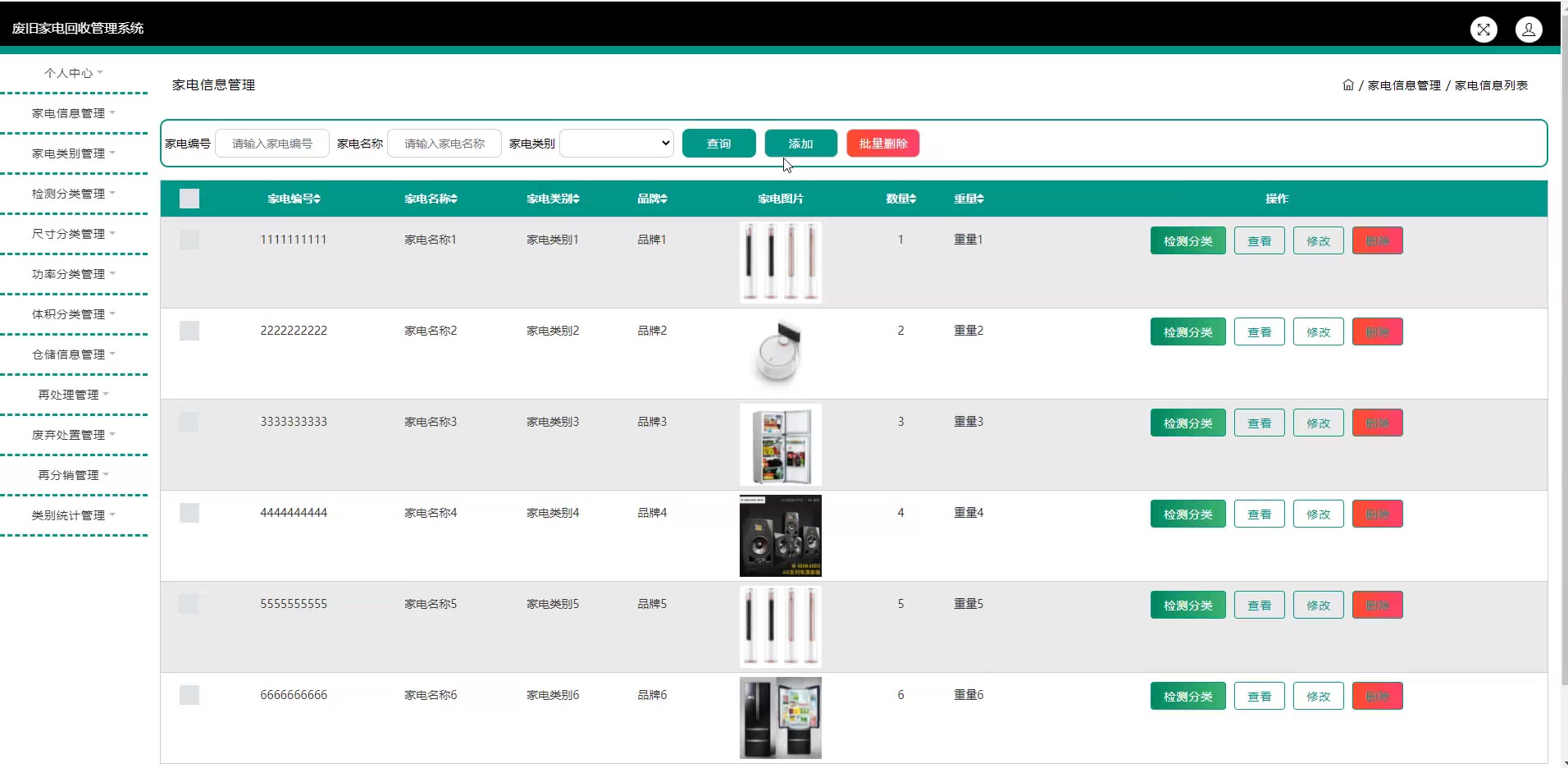Expand 仓储信息管理 in the sidebar
The height and width of the screenshot is (768, 1568).
coord(73,354)
